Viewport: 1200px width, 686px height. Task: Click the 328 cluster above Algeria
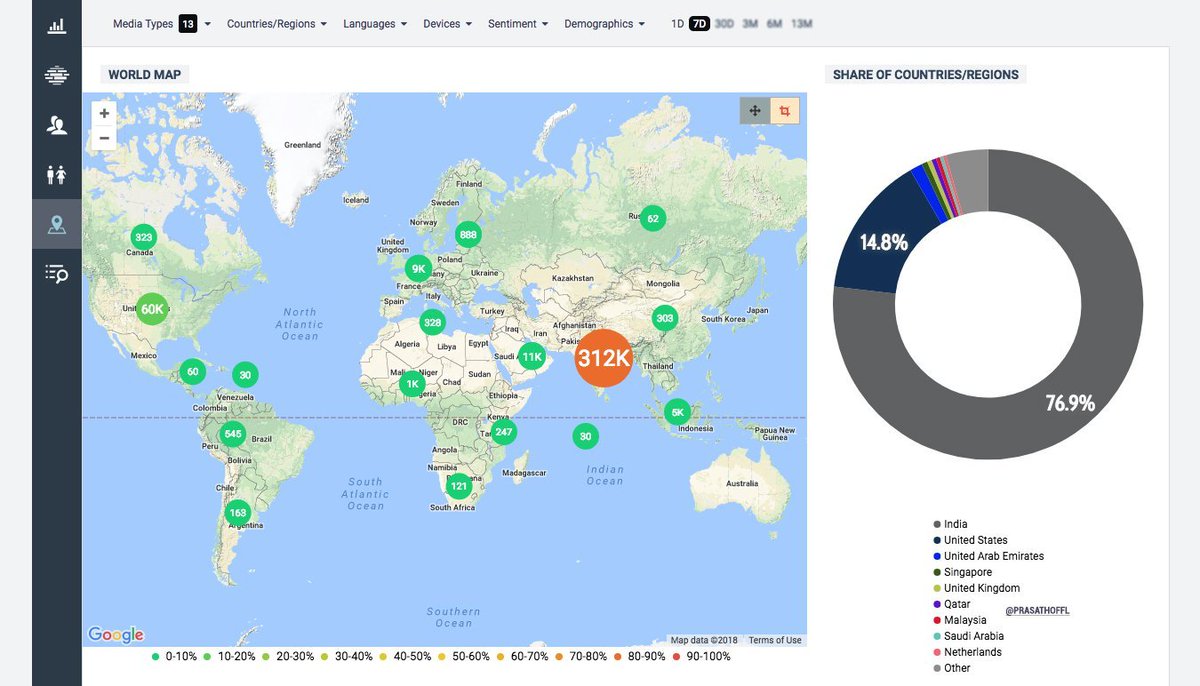click(x=432, y=323)
